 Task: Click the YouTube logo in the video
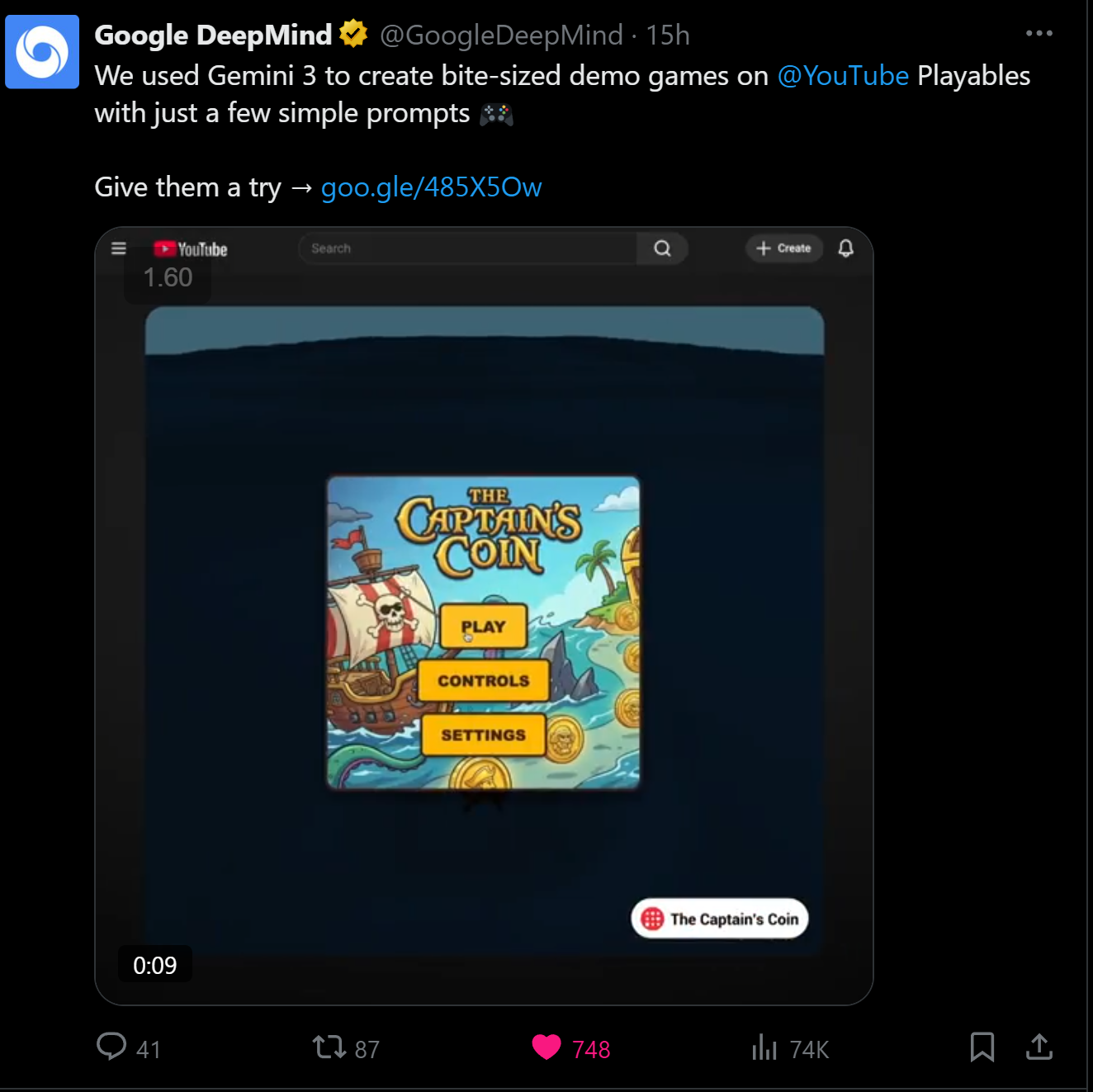[x=190, y=248]
